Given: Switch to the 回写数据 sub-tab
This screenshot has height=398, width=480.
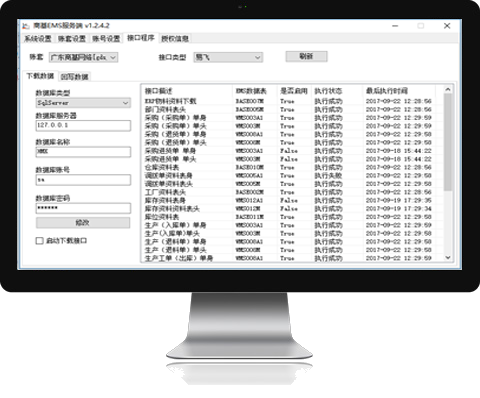Looking at the screenshot, I should tap(75, 77).
